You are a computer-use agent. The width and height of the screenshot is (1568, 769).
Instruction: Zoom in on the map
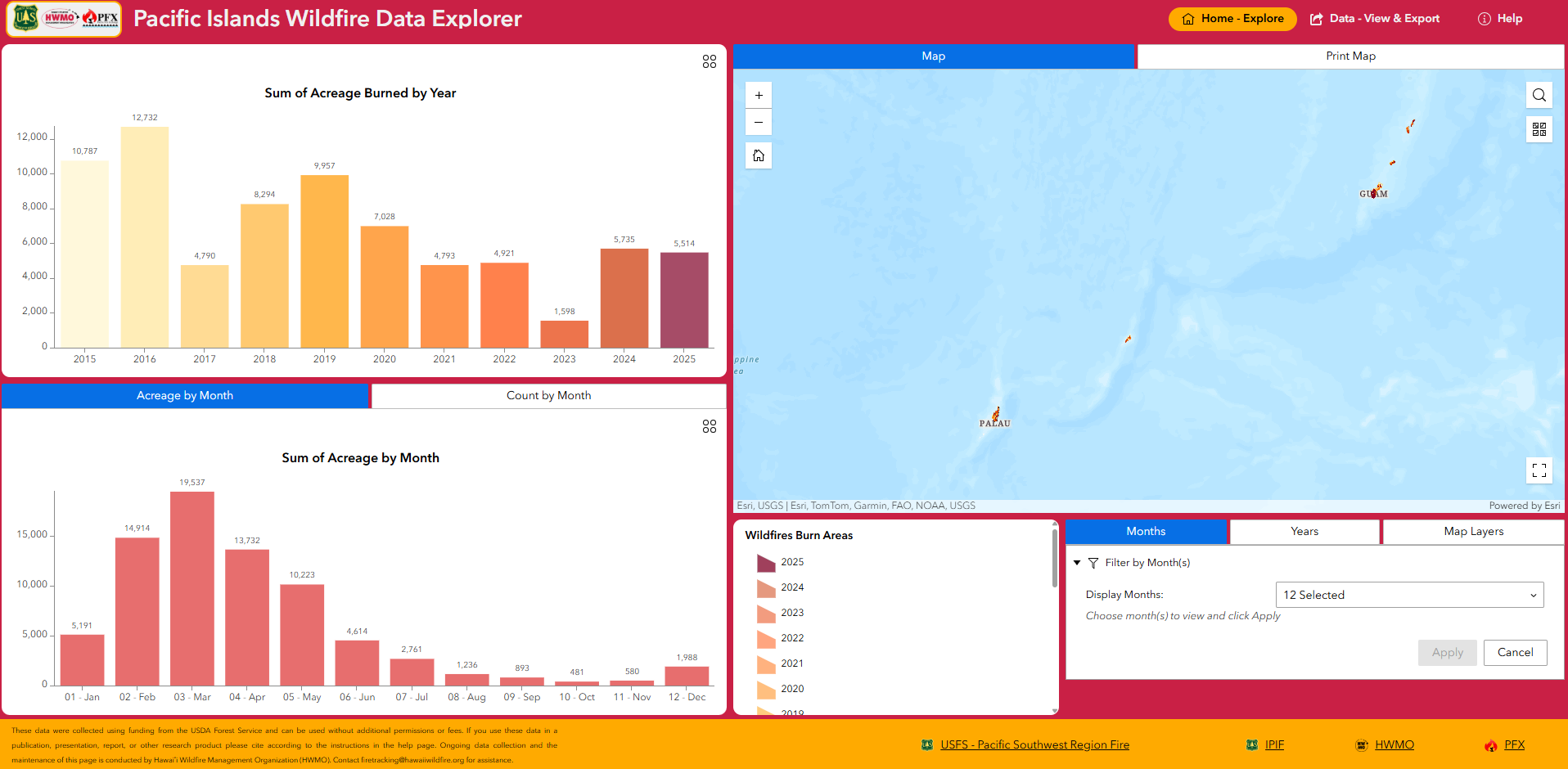tap(758, 94)
